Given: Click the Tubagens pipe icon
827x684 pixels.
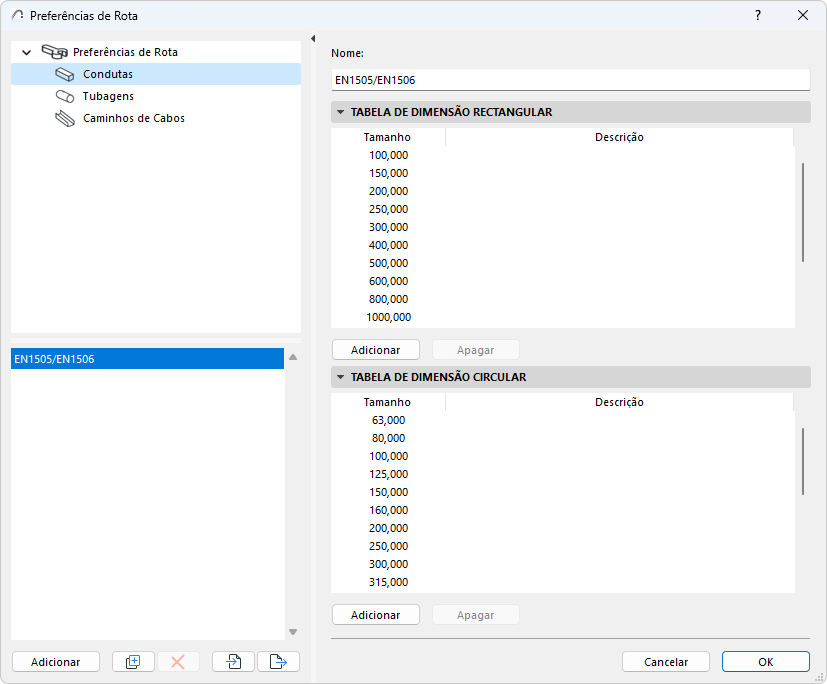Looking at the screenshot, I should pyautogui.click(x=65, y=96).
